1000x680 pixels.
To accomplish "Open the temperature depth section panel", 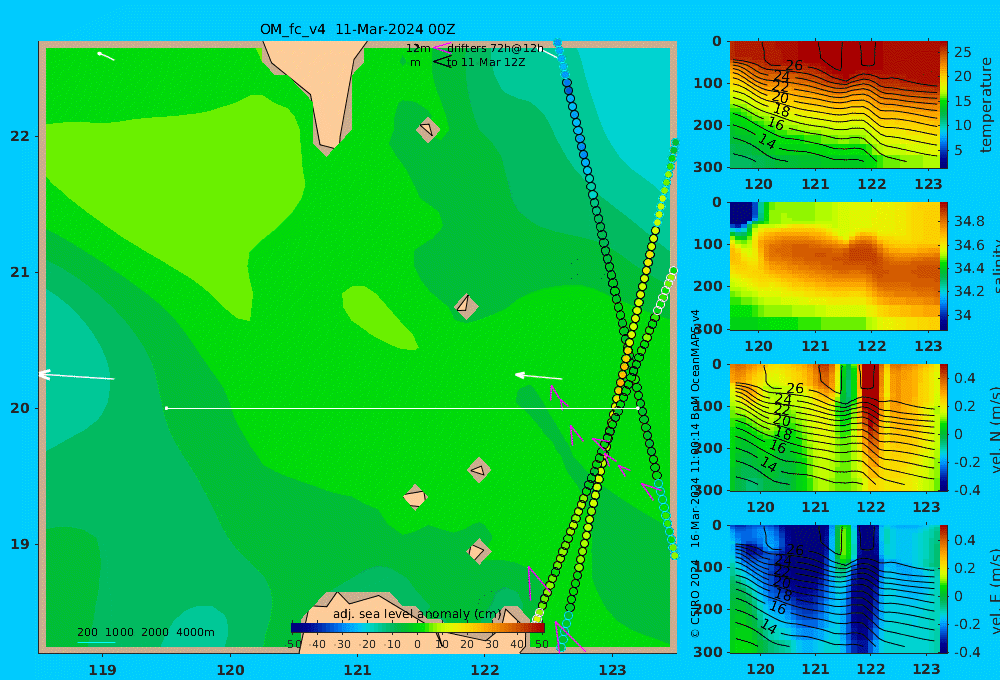I will [x=834, y=105].
